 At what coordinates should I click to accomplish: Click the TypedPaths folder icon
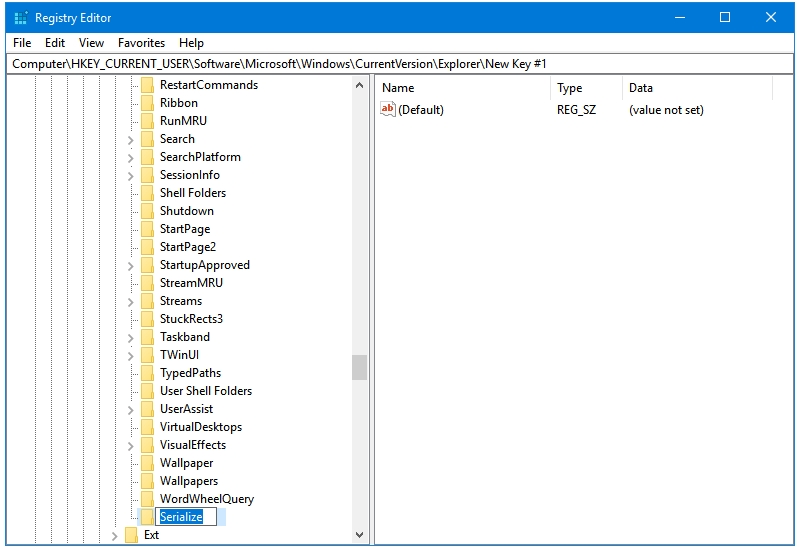(x=147, y=373)
